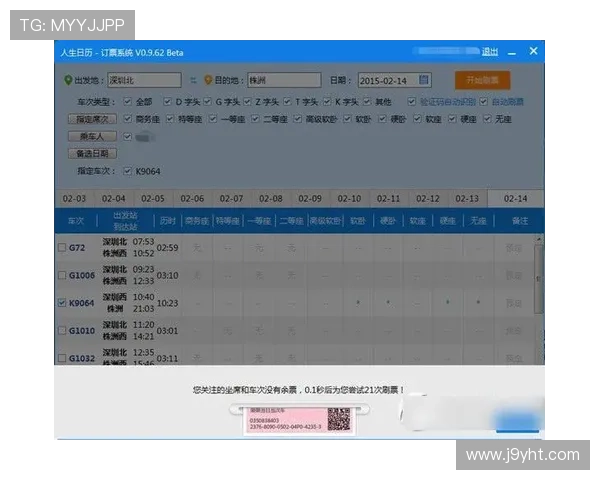Click the train list vertical scrollbar
The image size is (600, 480).
point(539,279)
